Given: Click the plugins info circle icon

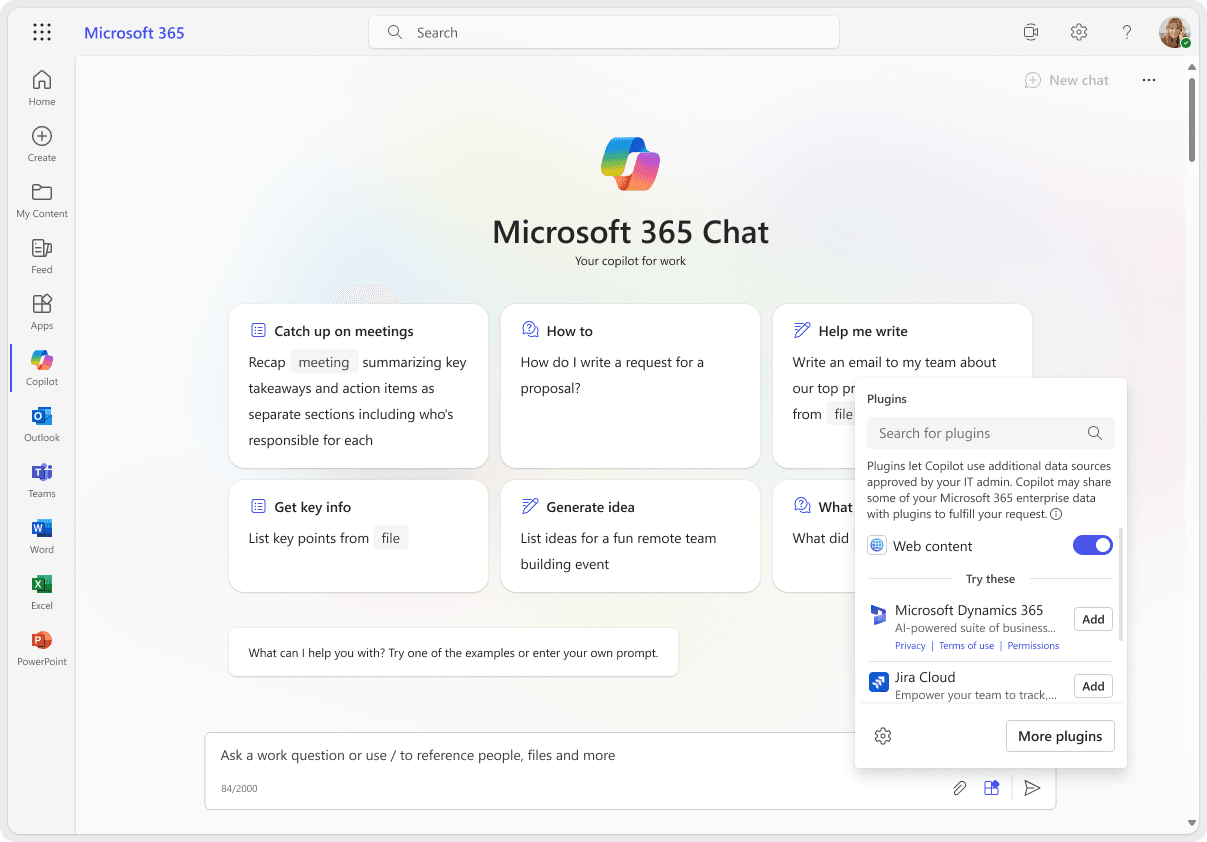Looking at the screenshot, I should [1056, 514].
